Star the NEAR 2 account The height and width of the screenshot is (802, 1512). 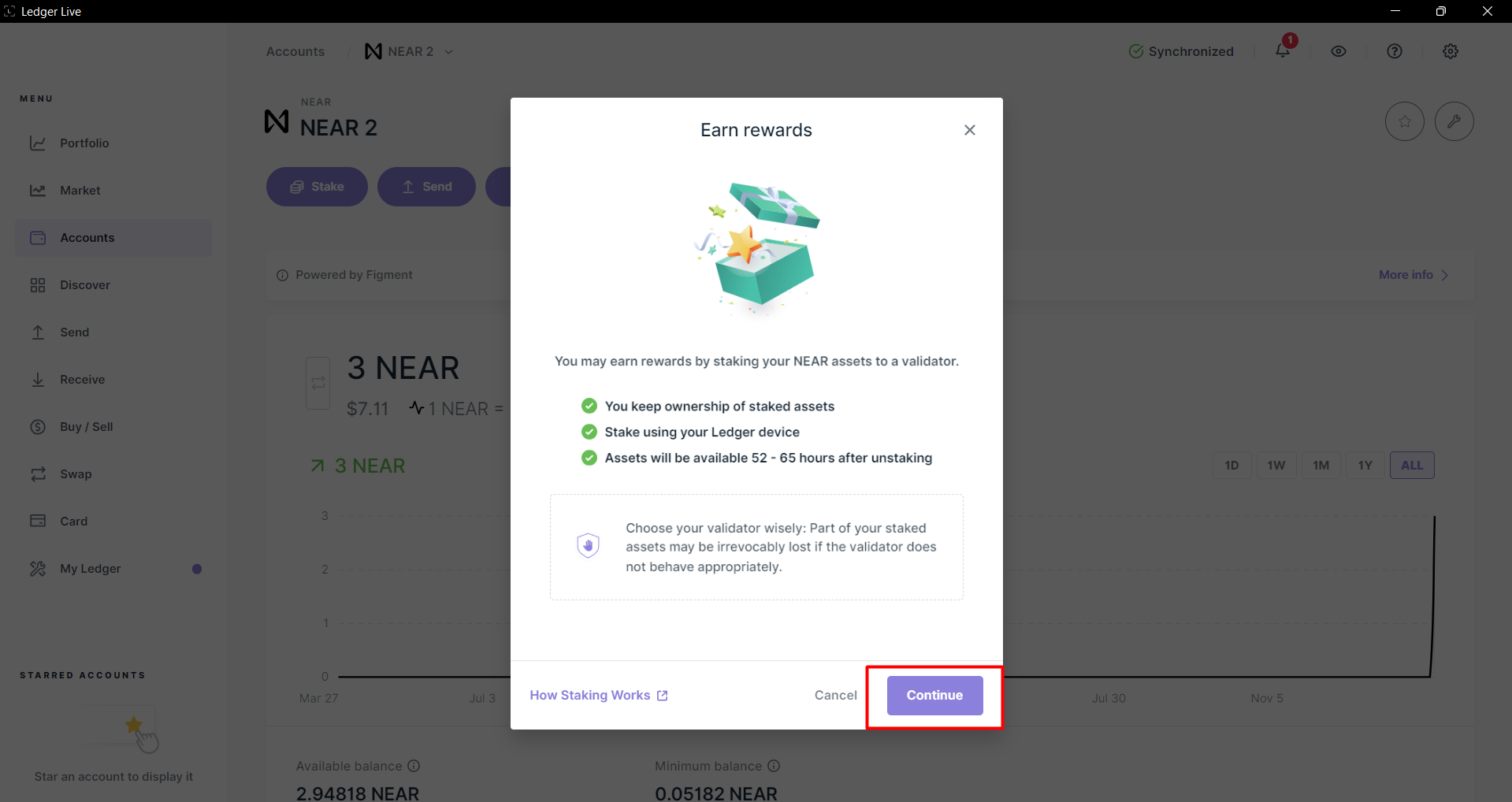(1405, 121)
